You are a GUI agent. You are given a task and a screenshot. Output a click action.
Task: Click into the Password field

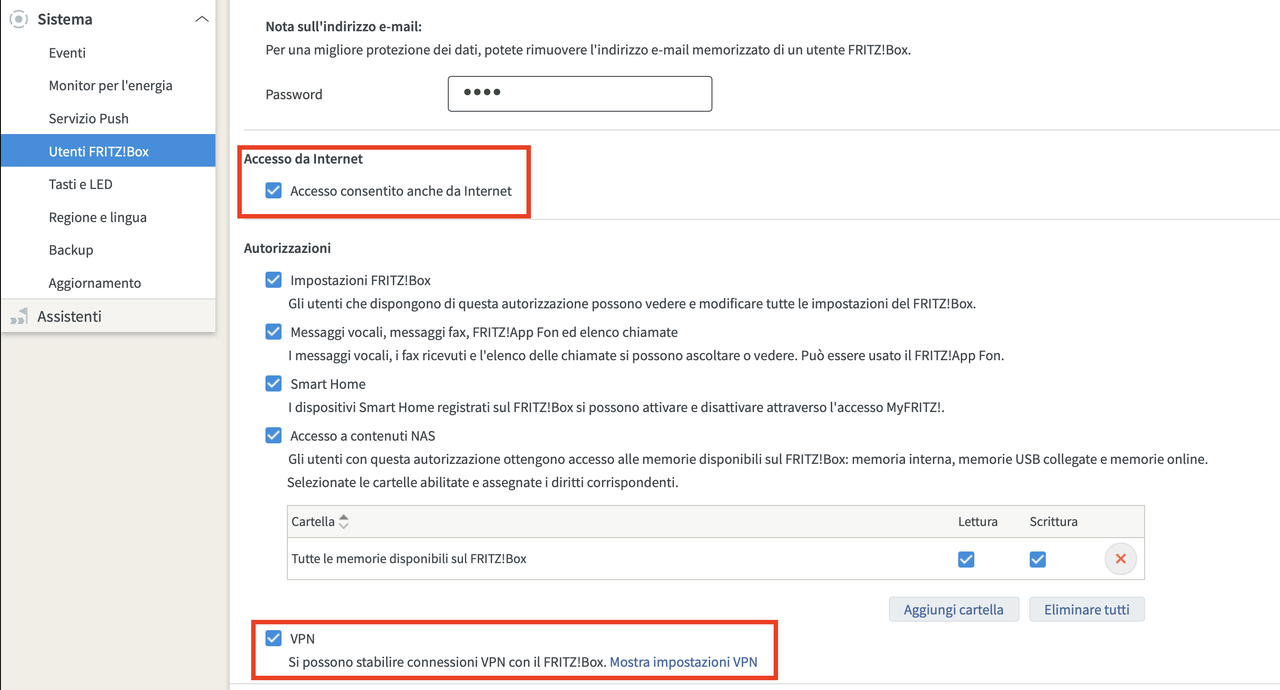[580, 93]
